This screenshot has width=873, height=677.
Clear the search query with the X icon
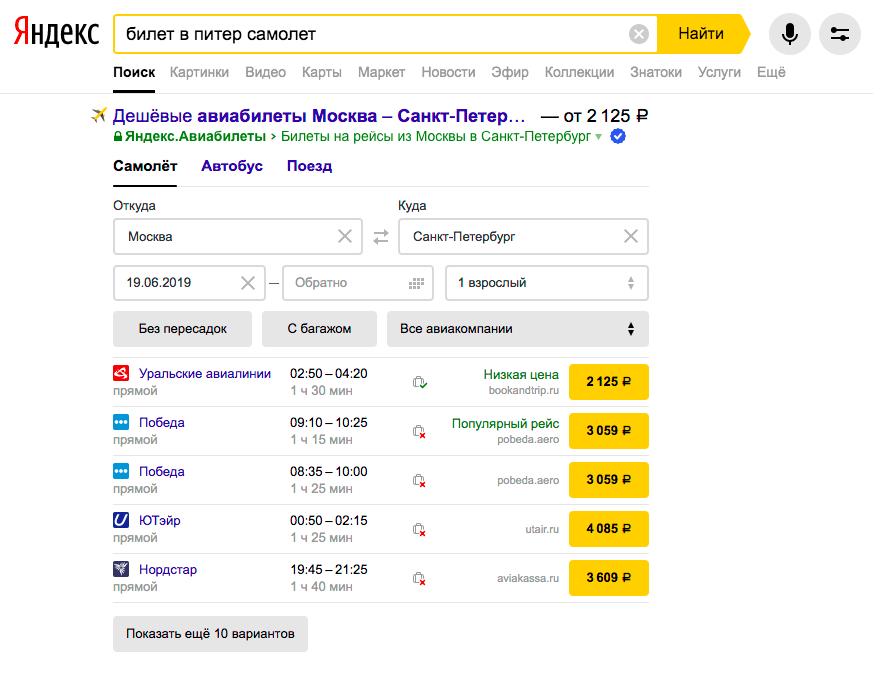(x=639, y=34)
